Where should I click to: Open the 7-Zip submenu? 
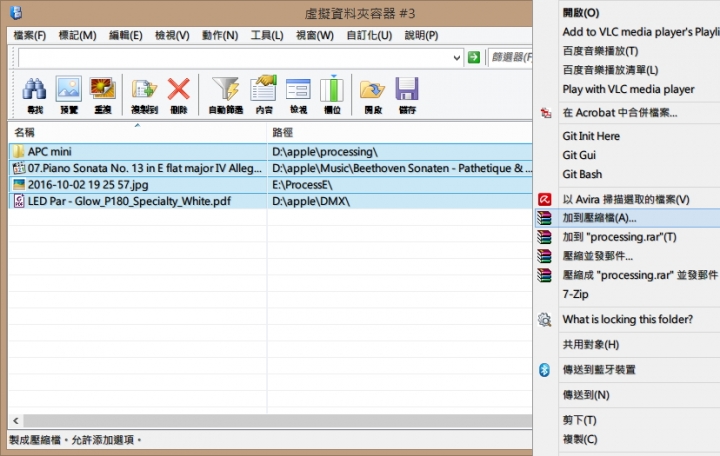[x=575, y=294]
